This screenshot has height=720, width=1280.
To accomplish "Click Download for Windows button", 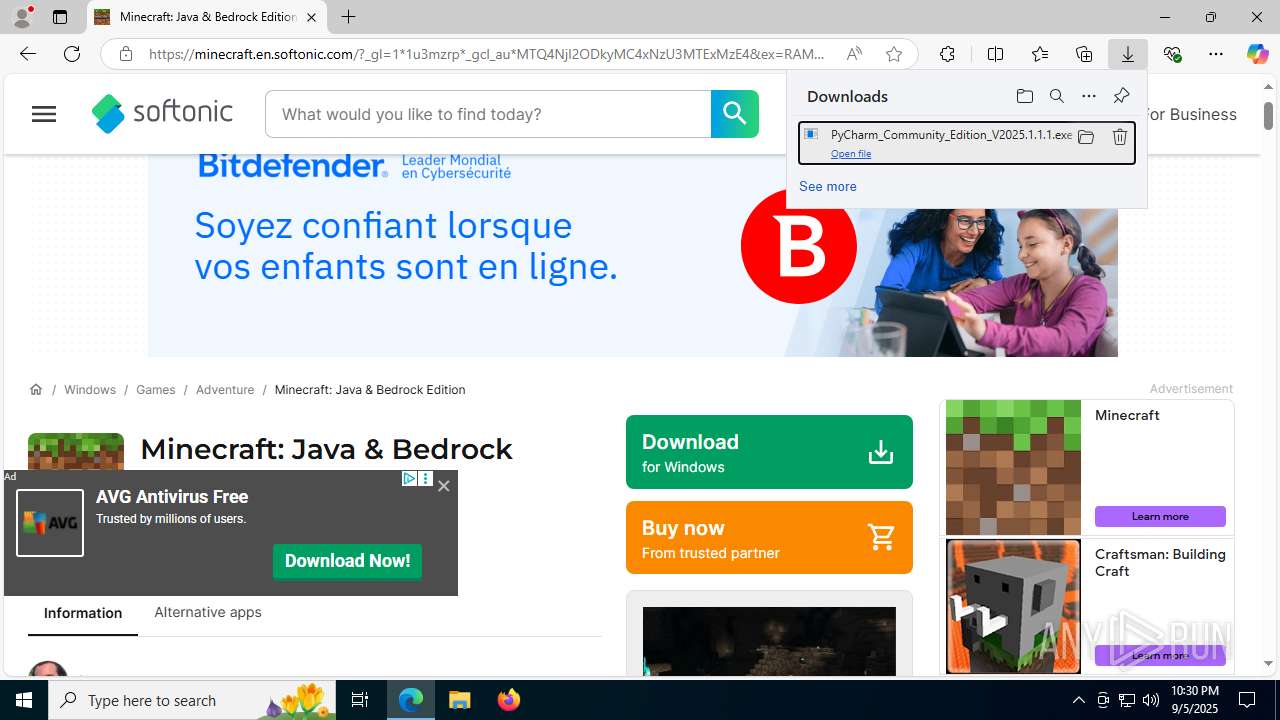I will [769, 452].
